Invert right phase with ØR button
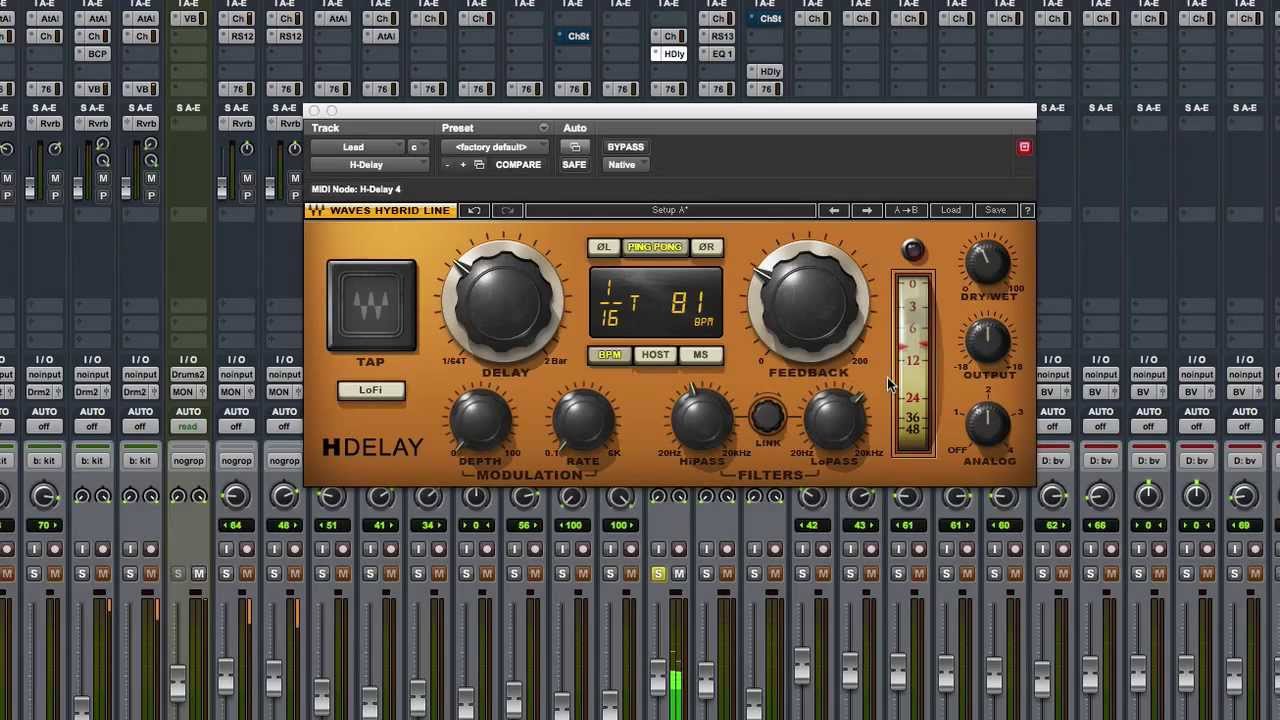The height and width of the screenshot is (720, 1280). [x=706, y=247]
